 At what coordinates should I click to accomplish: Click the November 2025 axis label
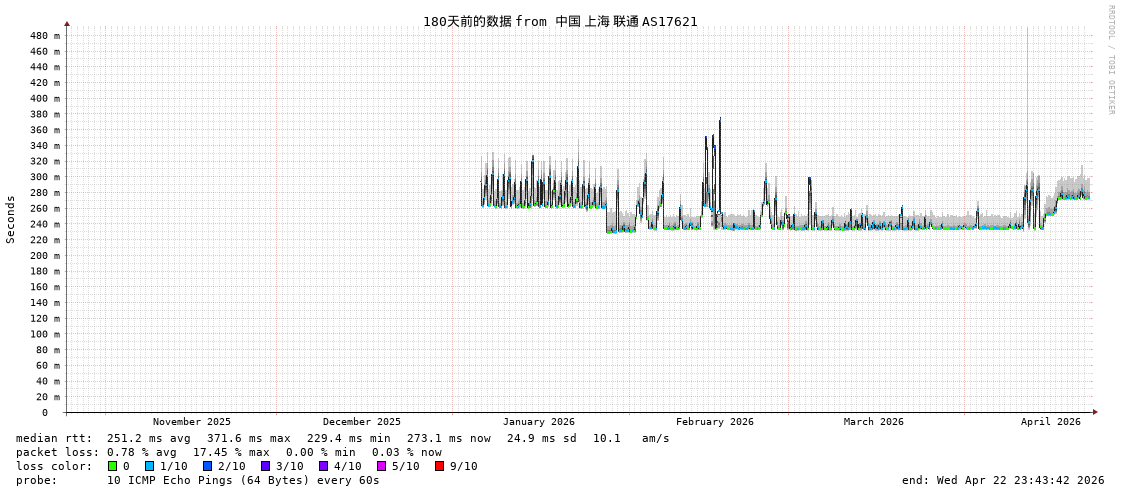(192, 422)
